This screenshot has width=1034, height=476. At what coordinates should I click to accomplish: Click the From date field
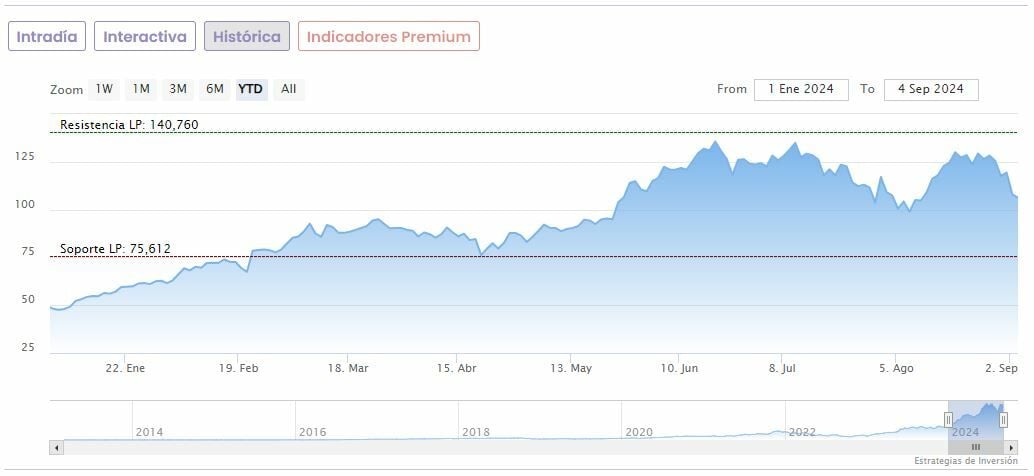pos(800,89)
